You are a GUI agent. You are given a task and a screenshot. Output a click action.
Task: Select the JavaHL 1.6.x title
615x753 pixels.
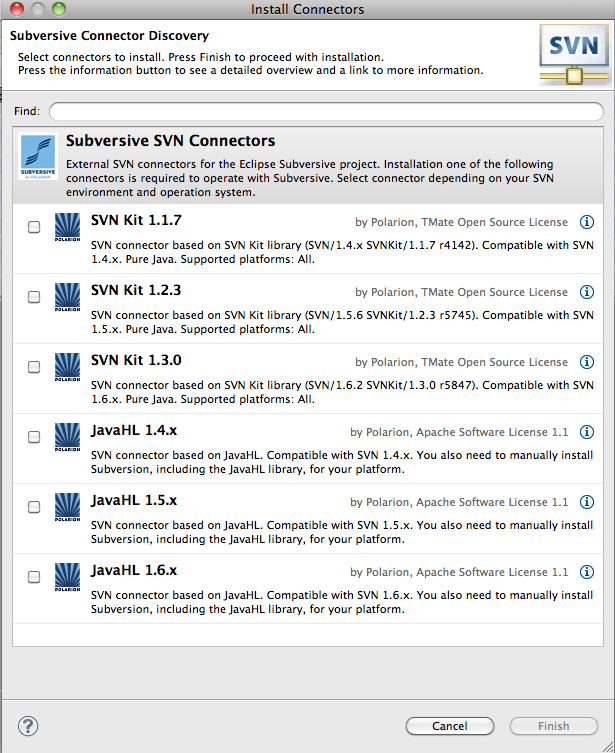click(x=134, y=571)
